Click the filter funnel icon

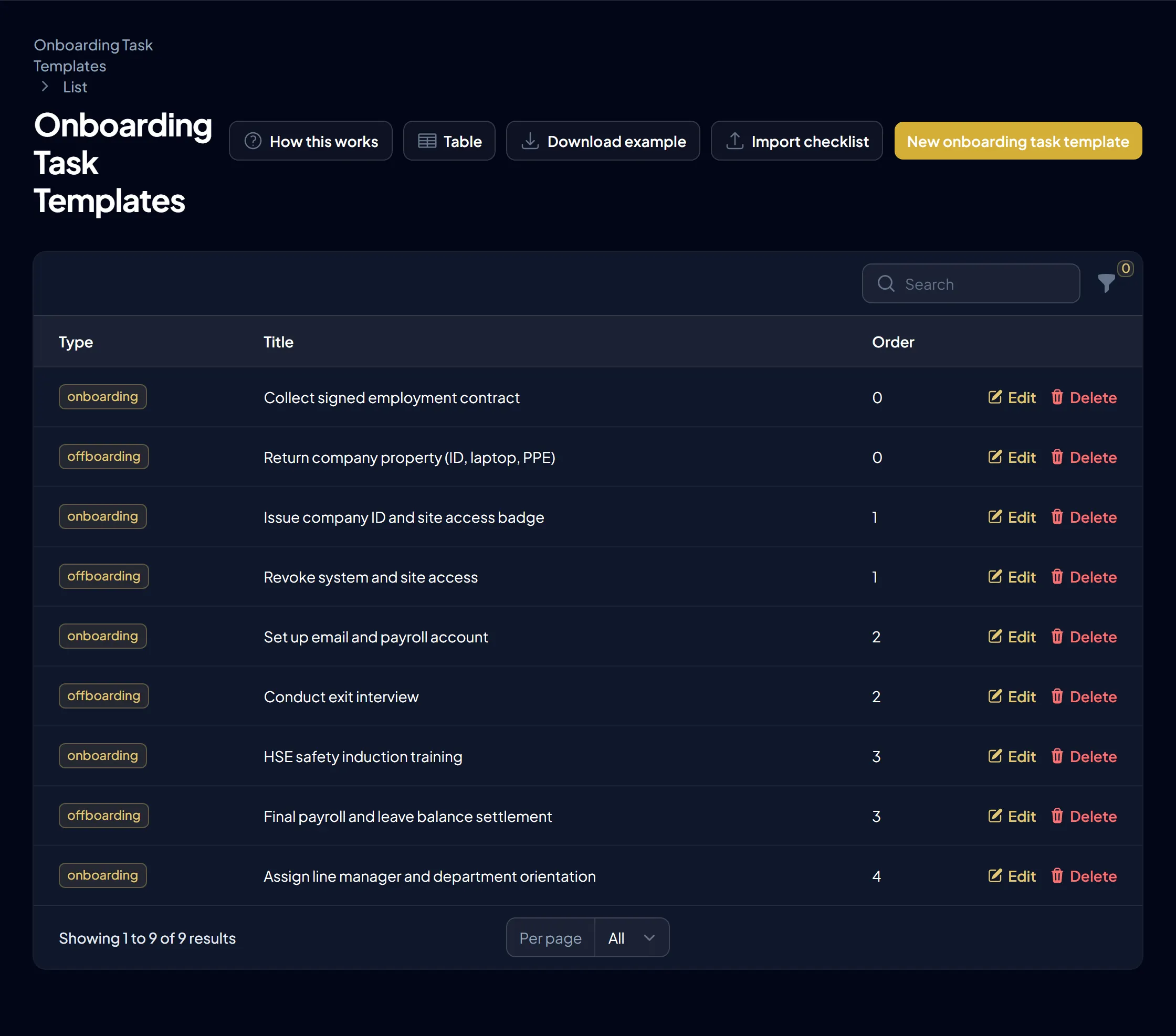1106,283
